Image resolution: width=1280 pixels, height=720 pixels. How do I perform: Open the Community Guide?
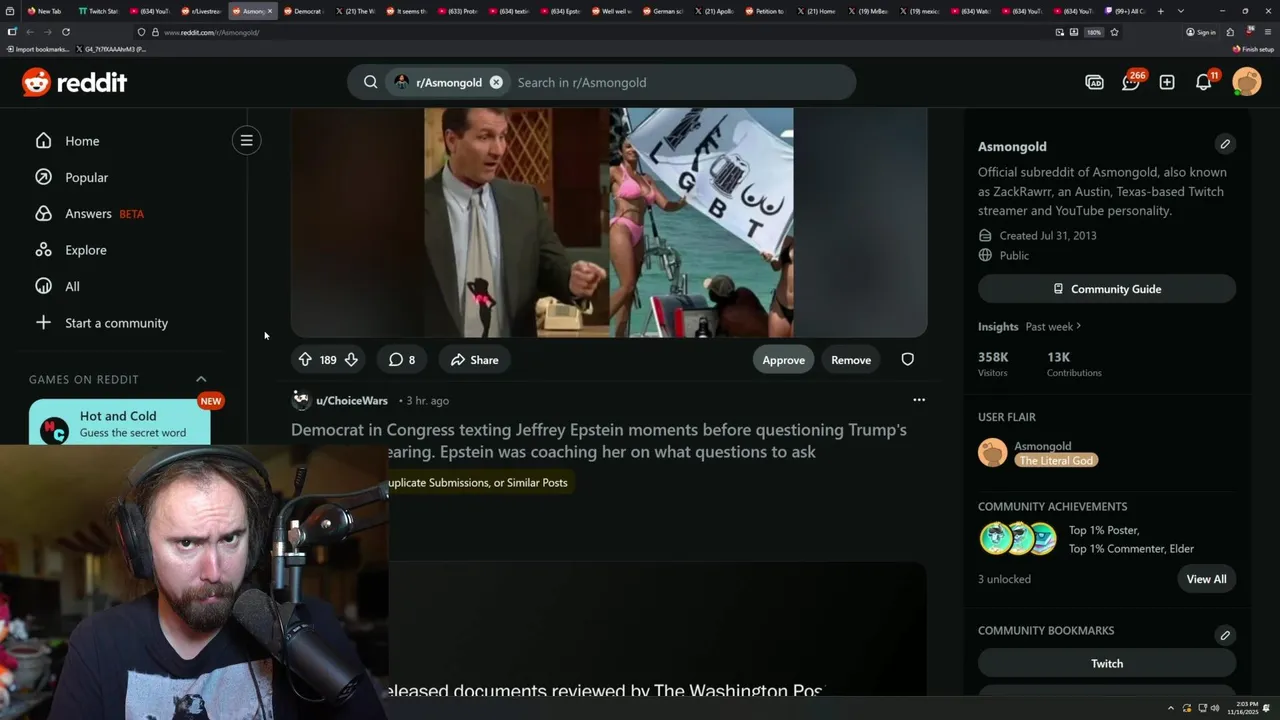(1107, 289)
